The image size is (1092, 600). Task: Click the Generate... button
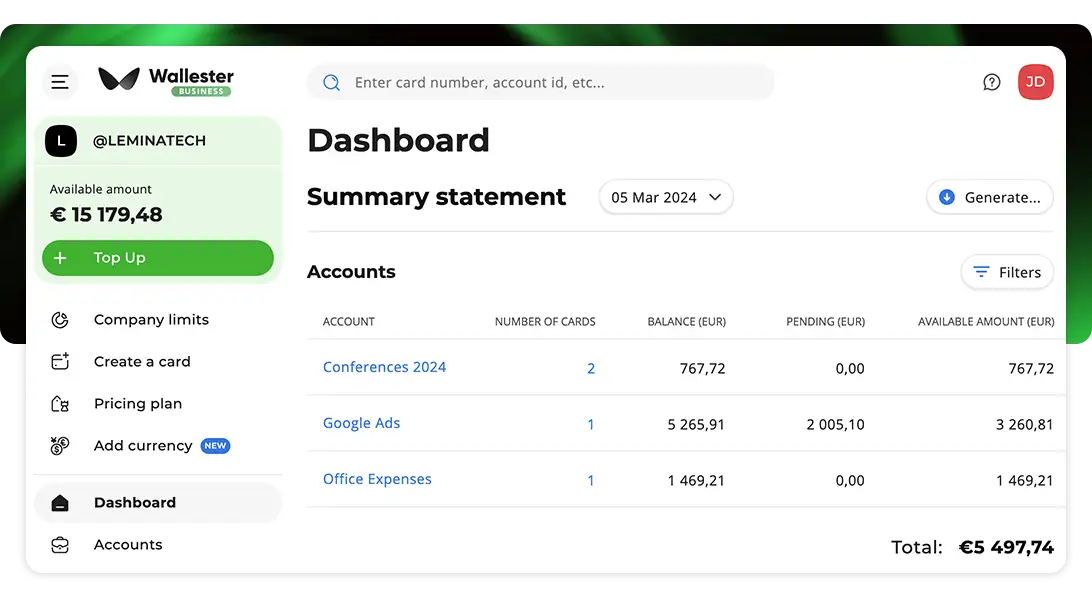click(990, 197)
